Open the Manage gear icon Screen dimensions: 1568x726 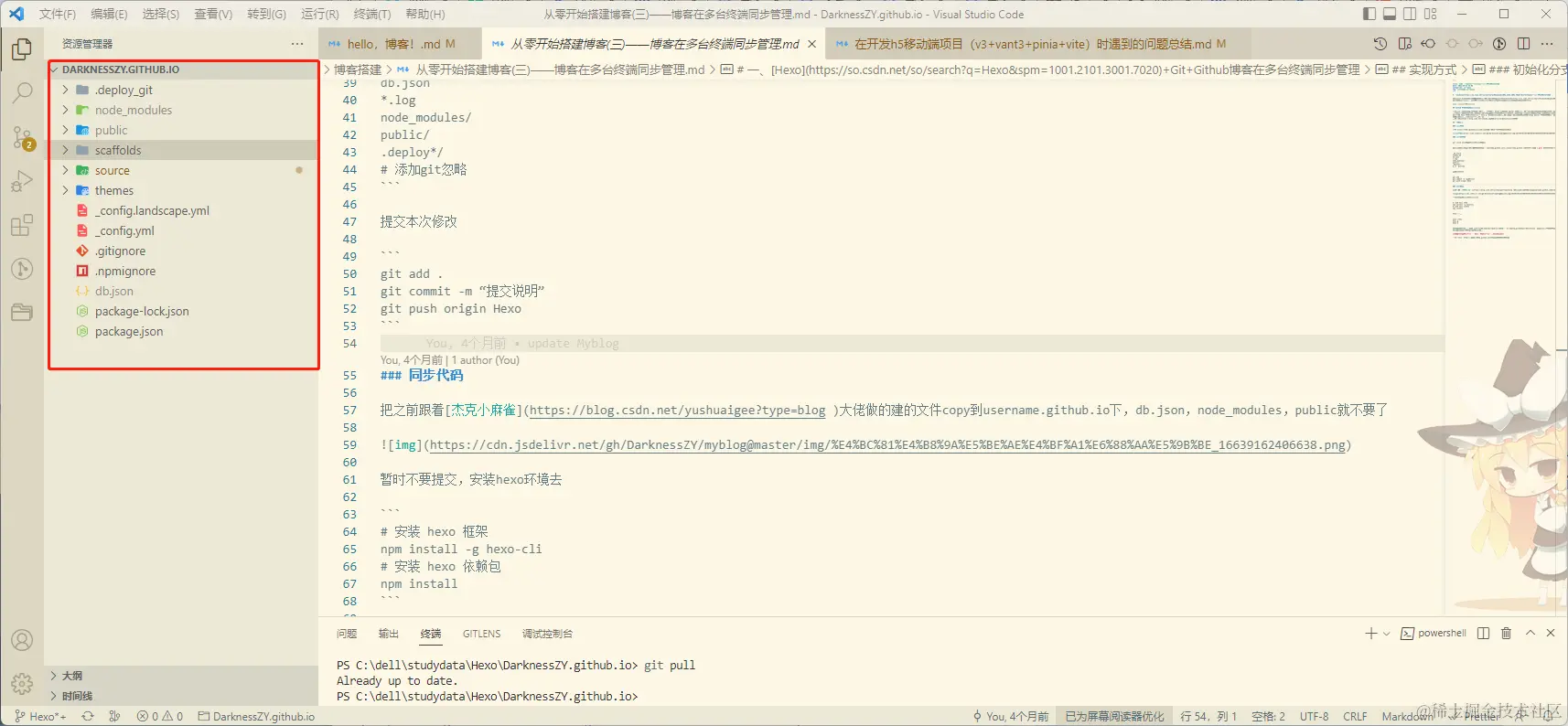(x=22, y=684)
